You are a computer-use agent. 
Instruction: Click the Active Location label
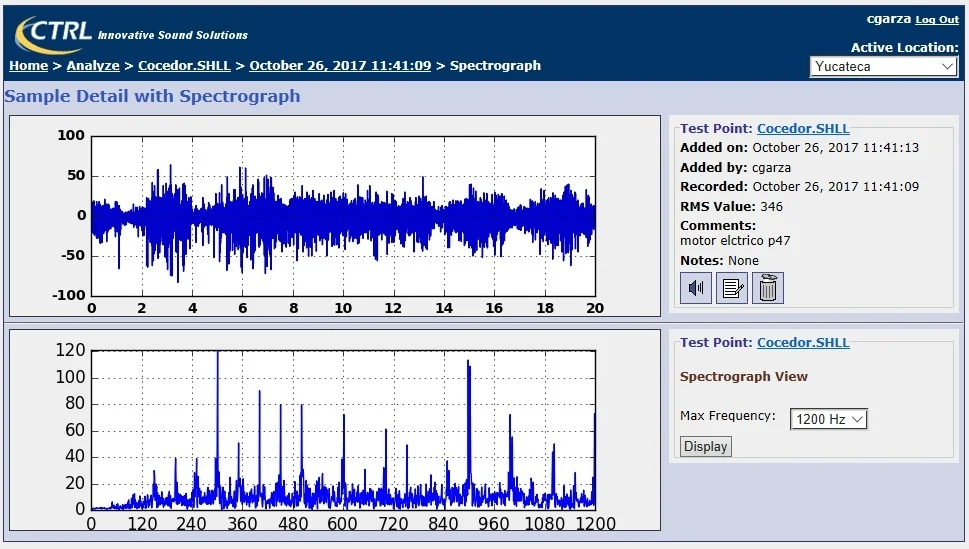904,48
